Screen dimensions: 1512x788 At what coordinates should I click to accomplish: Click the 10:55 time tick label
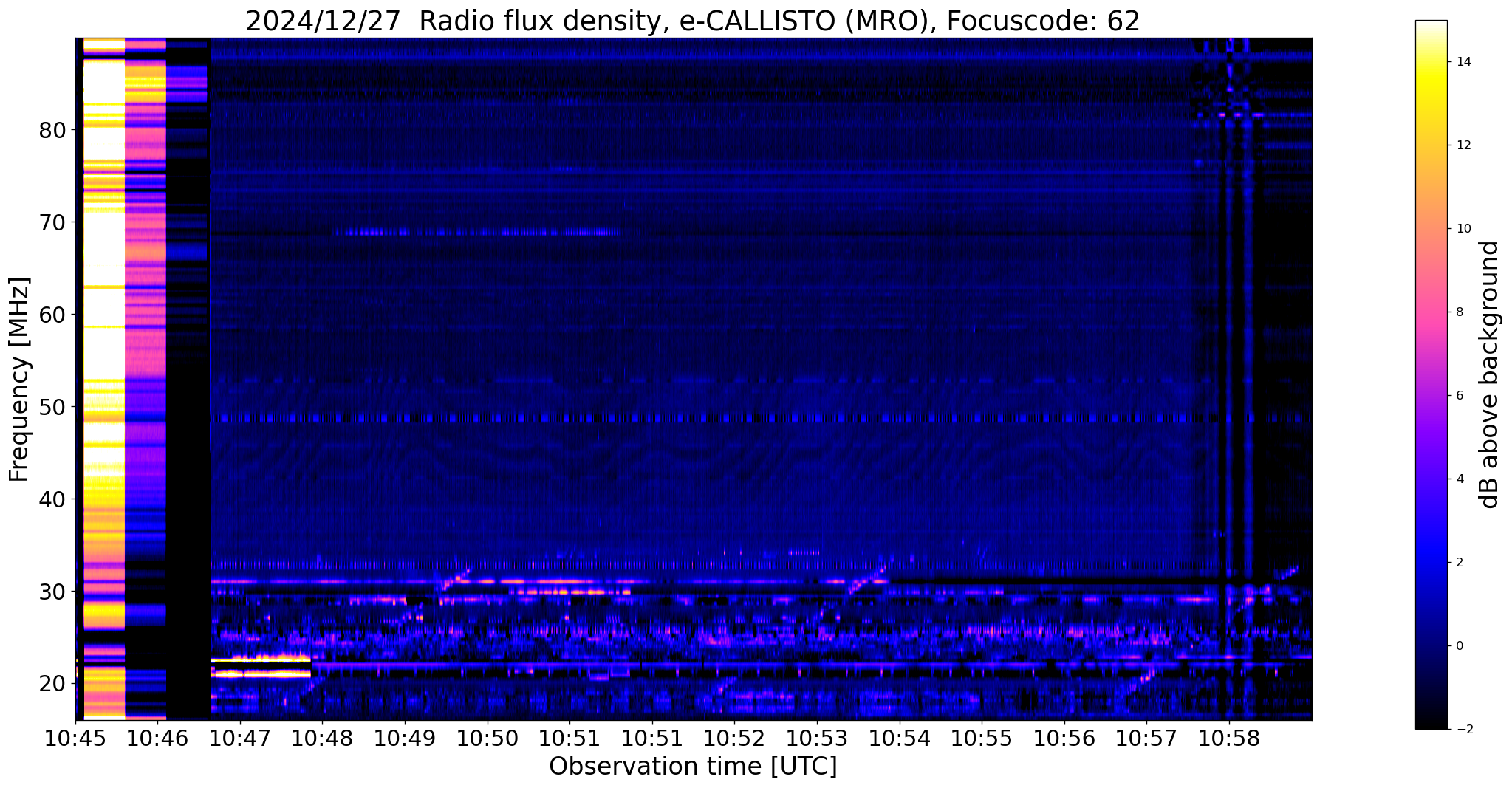[x=982, y=739]
